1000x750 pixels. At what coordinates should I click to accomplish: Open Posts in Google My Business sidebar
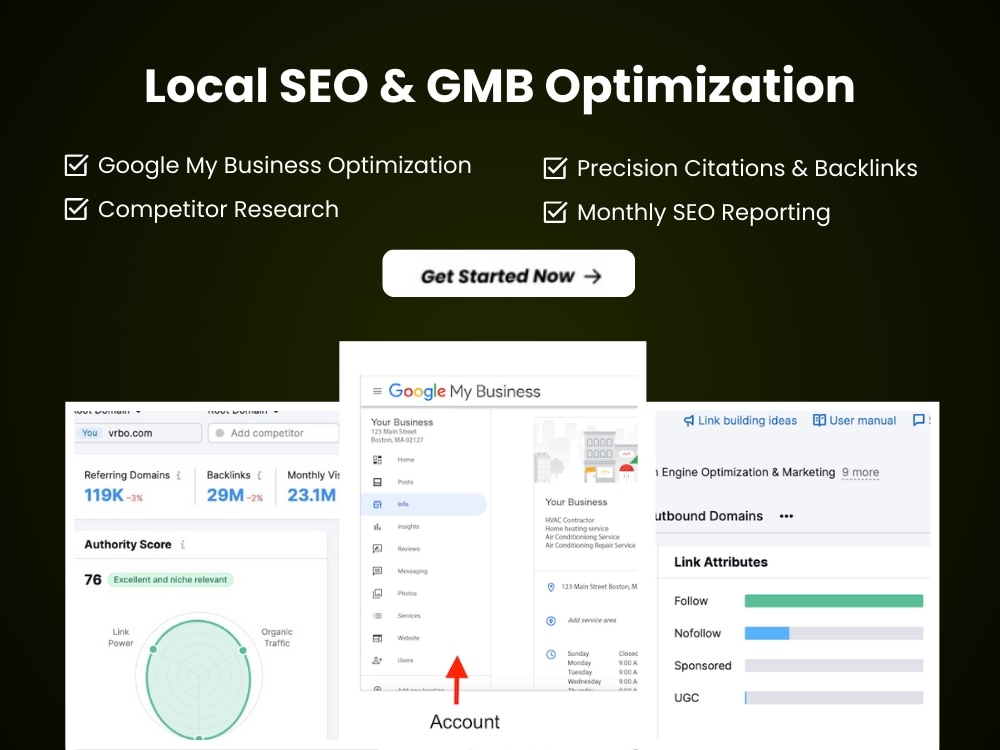click(x=405, y=482)
